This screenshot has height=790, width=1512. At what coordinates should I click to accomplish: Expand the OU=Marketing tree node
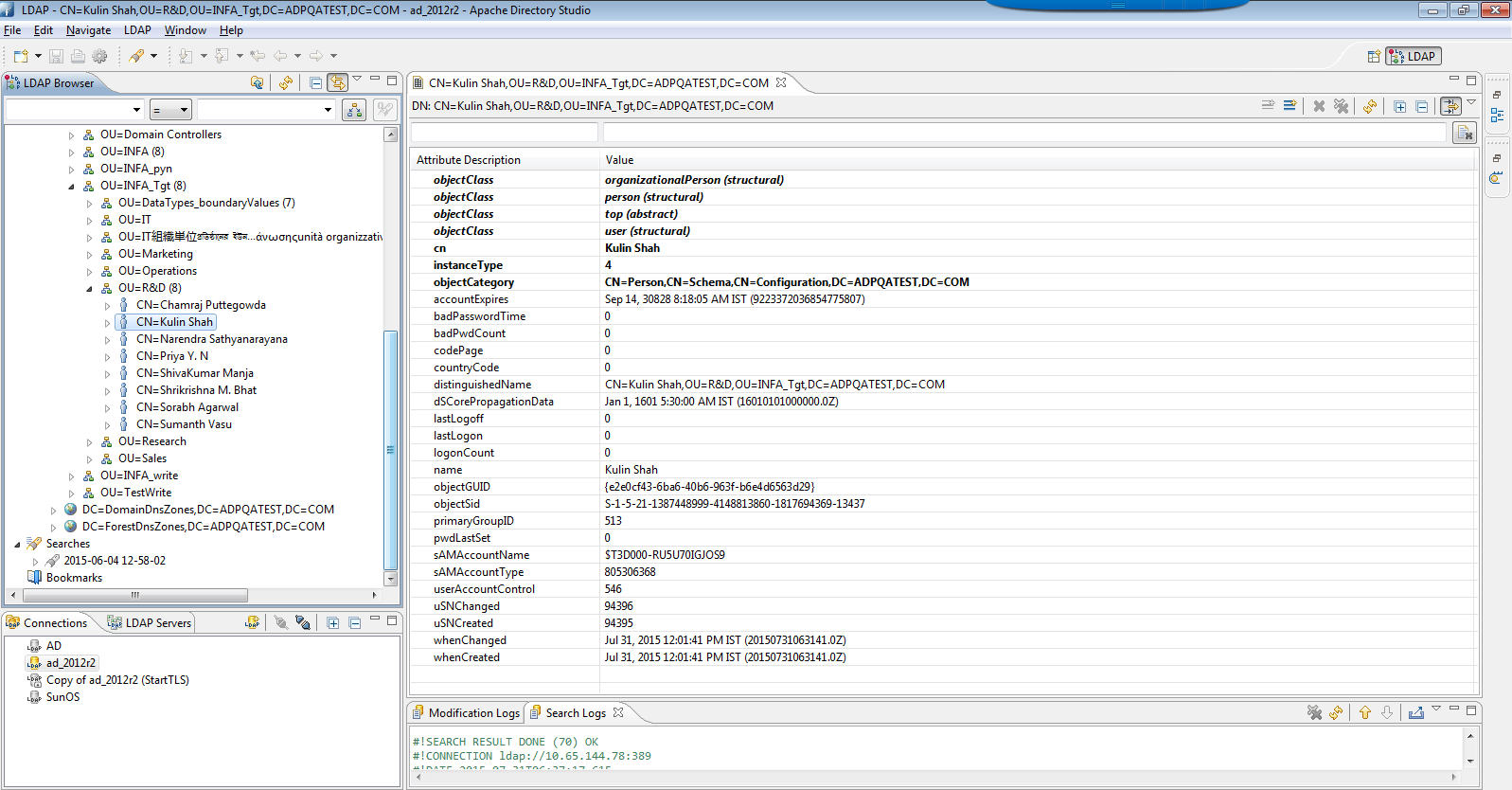89,255
